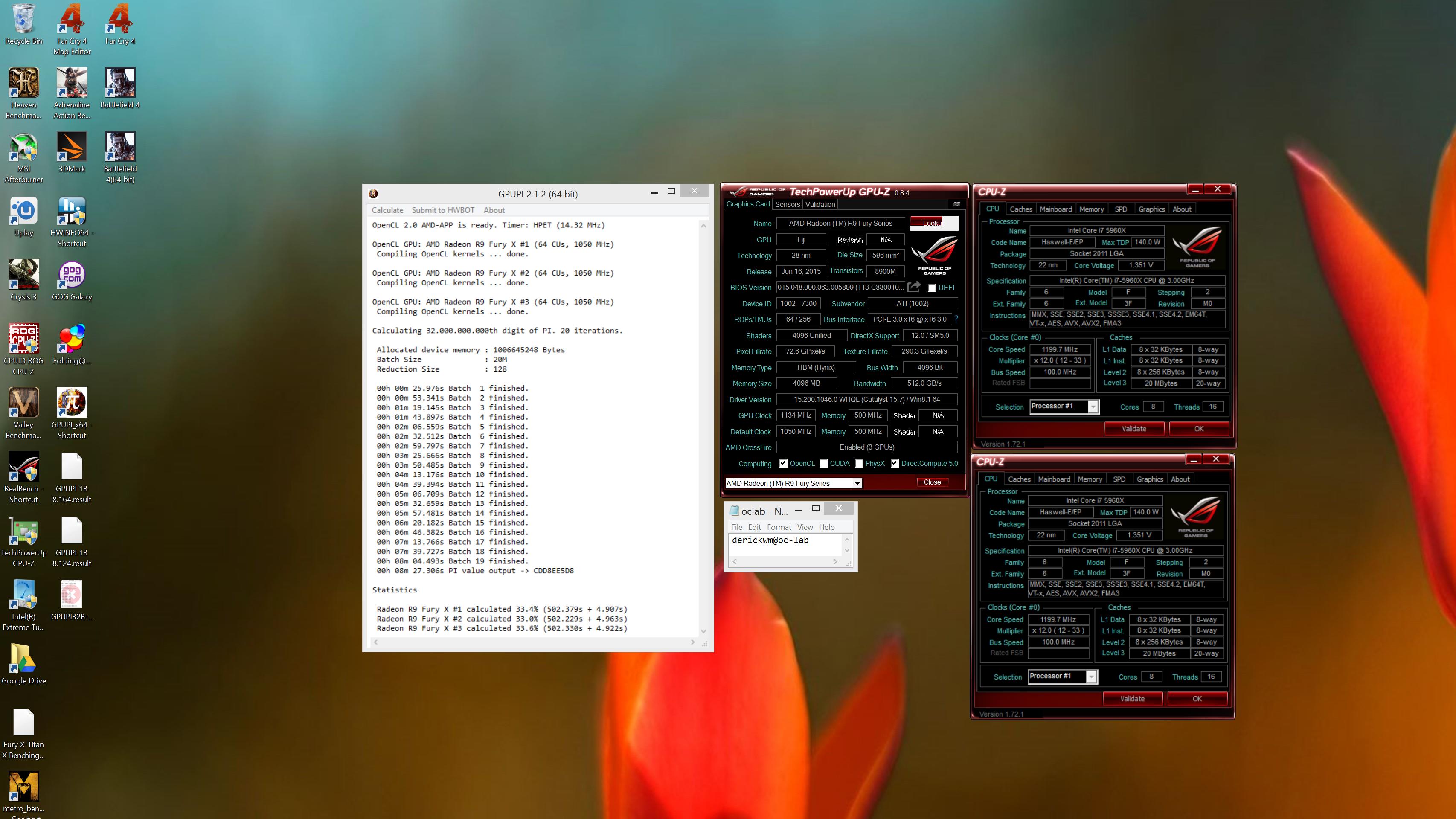Switch to Sensors tab in GPU-Z
This screenshot has width=1456, height=819.
coord(788,205)
